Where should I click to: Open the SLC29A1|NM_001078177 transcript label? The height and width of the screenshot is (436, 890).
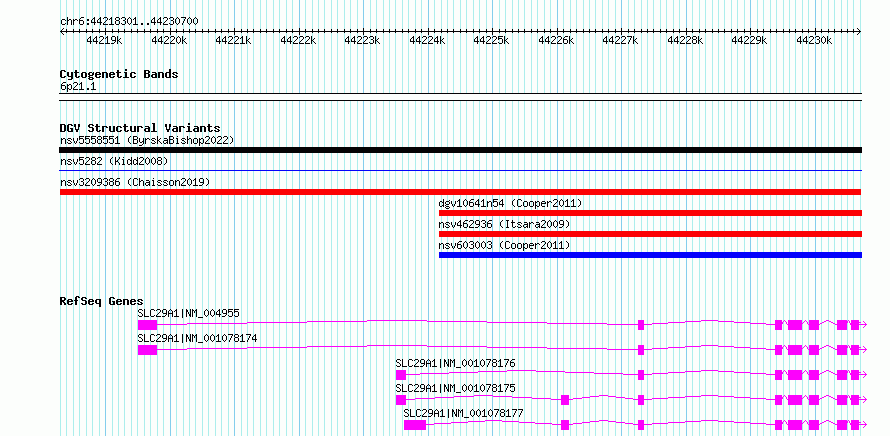463,413
